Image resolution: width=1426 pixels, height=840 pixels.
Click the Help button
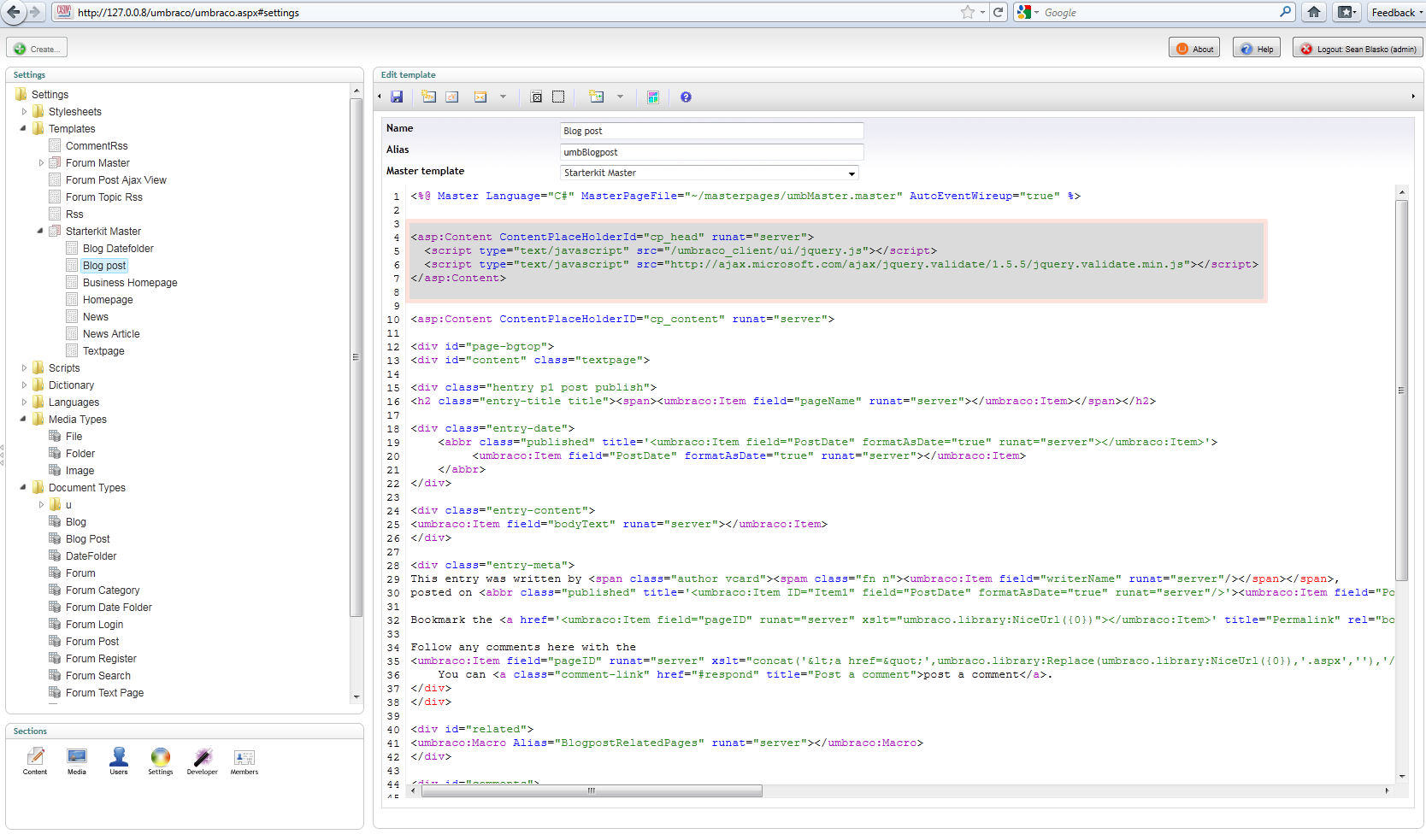1256,49
